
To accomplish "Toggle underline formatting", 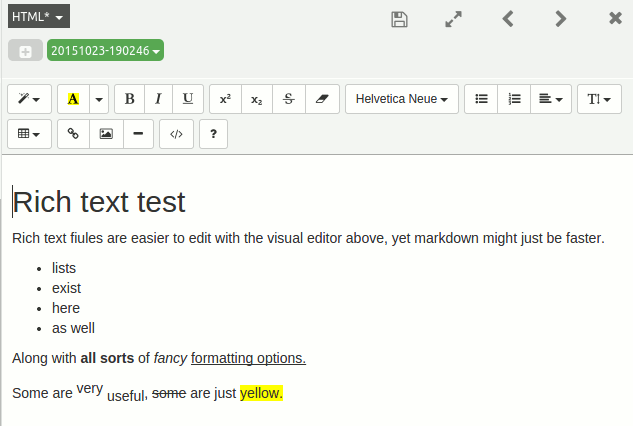I will pyautogui.click(x=188, y=99).
